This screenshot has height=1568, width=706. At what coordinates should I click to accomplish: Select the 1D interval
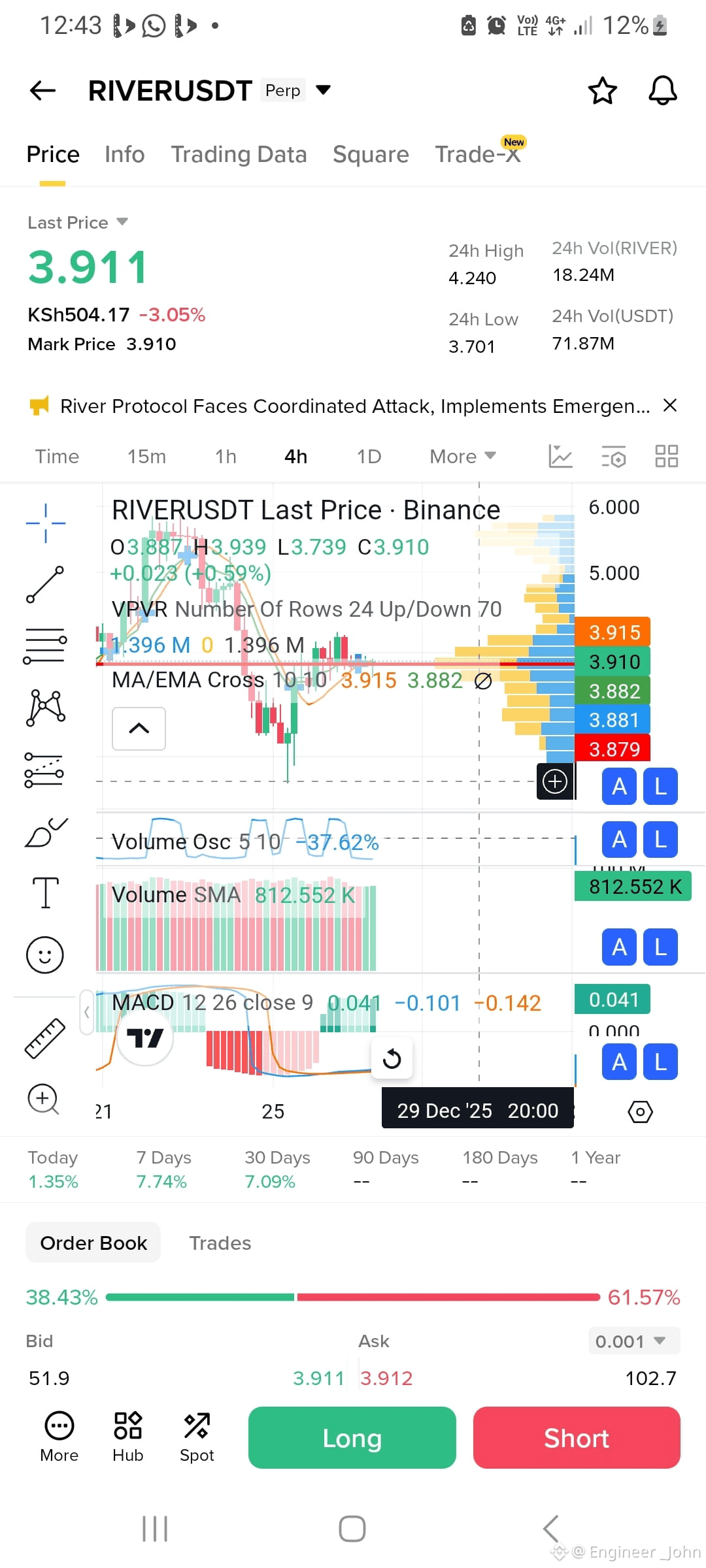point(369,456)
